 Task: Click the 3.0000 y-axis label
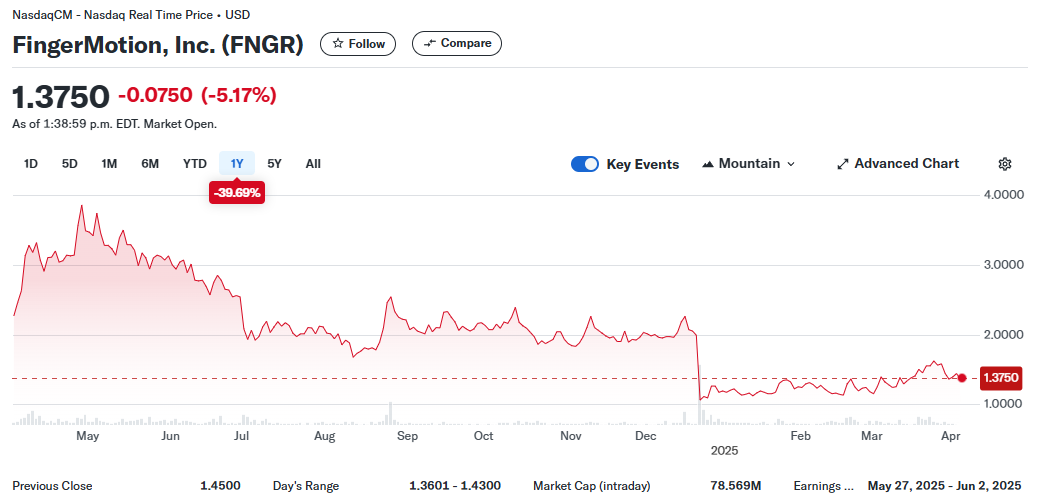coord(1003,265)
